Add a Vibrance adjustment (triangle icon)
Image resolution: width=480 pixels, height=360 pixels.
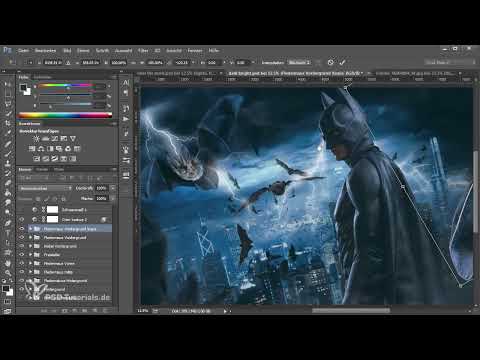73,138
